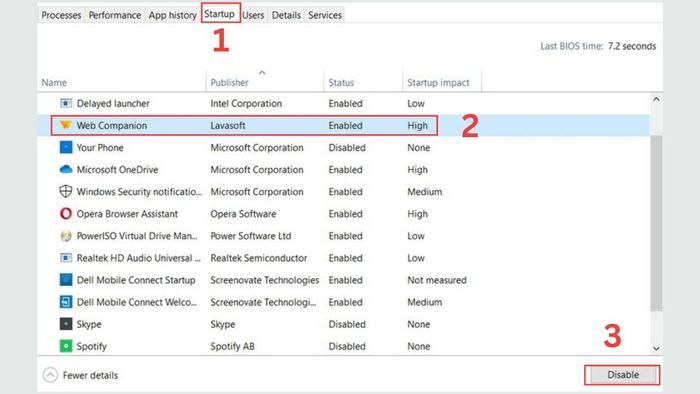Screen dimensions: 700x394
Task: Select Opera Browser Assistant entry
Action: 127,214
